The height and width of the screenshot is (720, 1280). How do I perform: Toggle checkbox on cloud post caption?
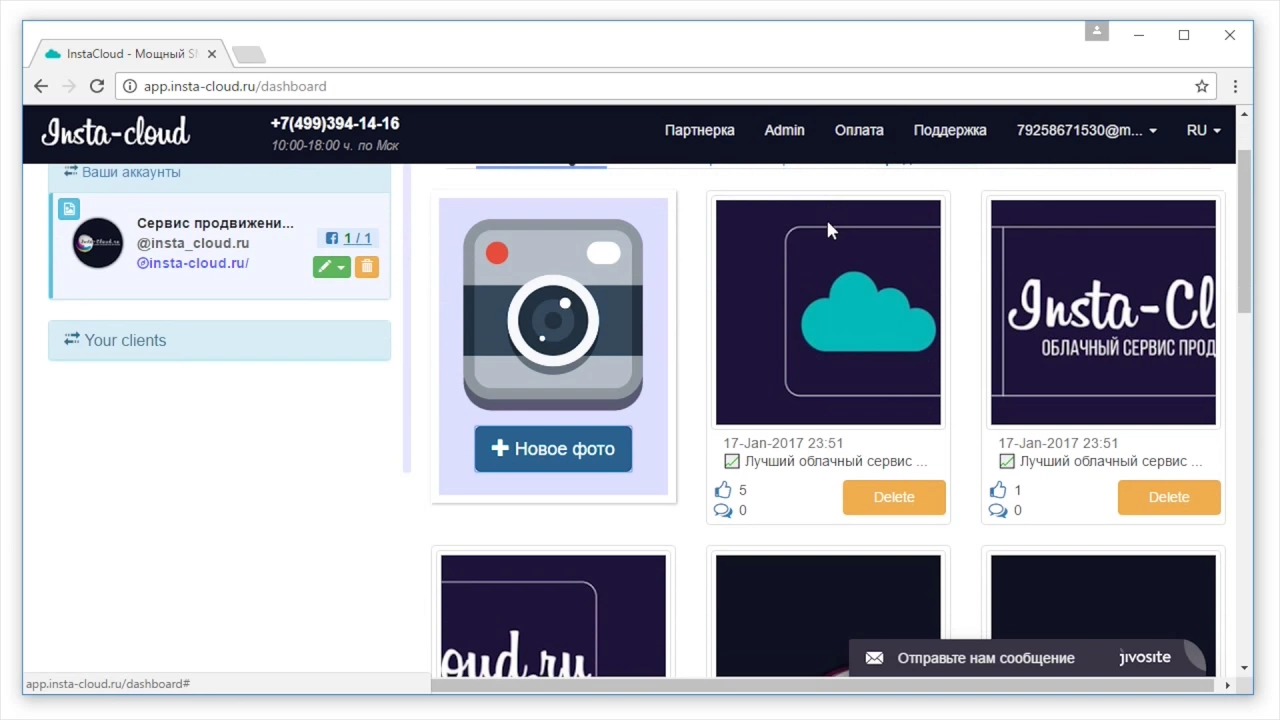tap(732, 461)
